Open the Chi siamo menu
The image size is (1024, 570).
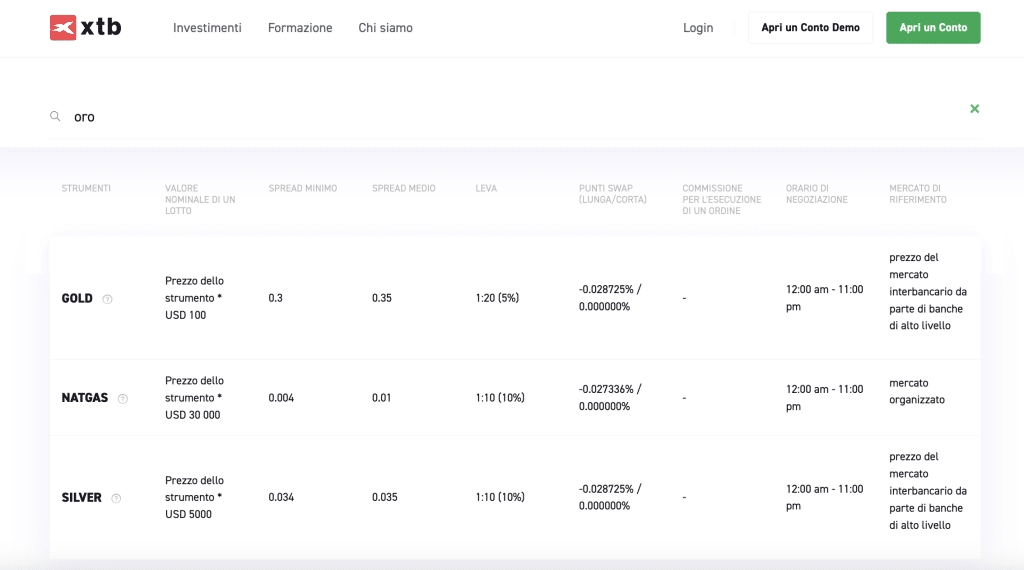(x=385, y=28)
